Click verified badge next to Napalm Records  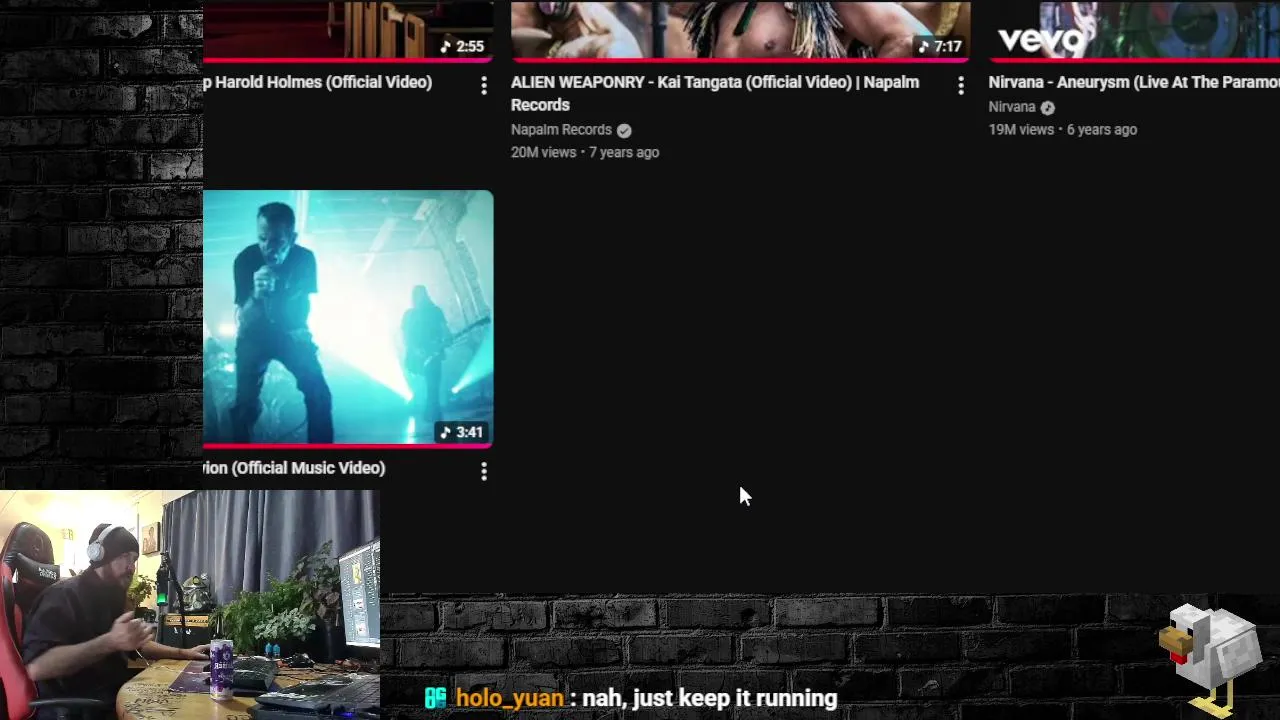(x=624, y=130)
